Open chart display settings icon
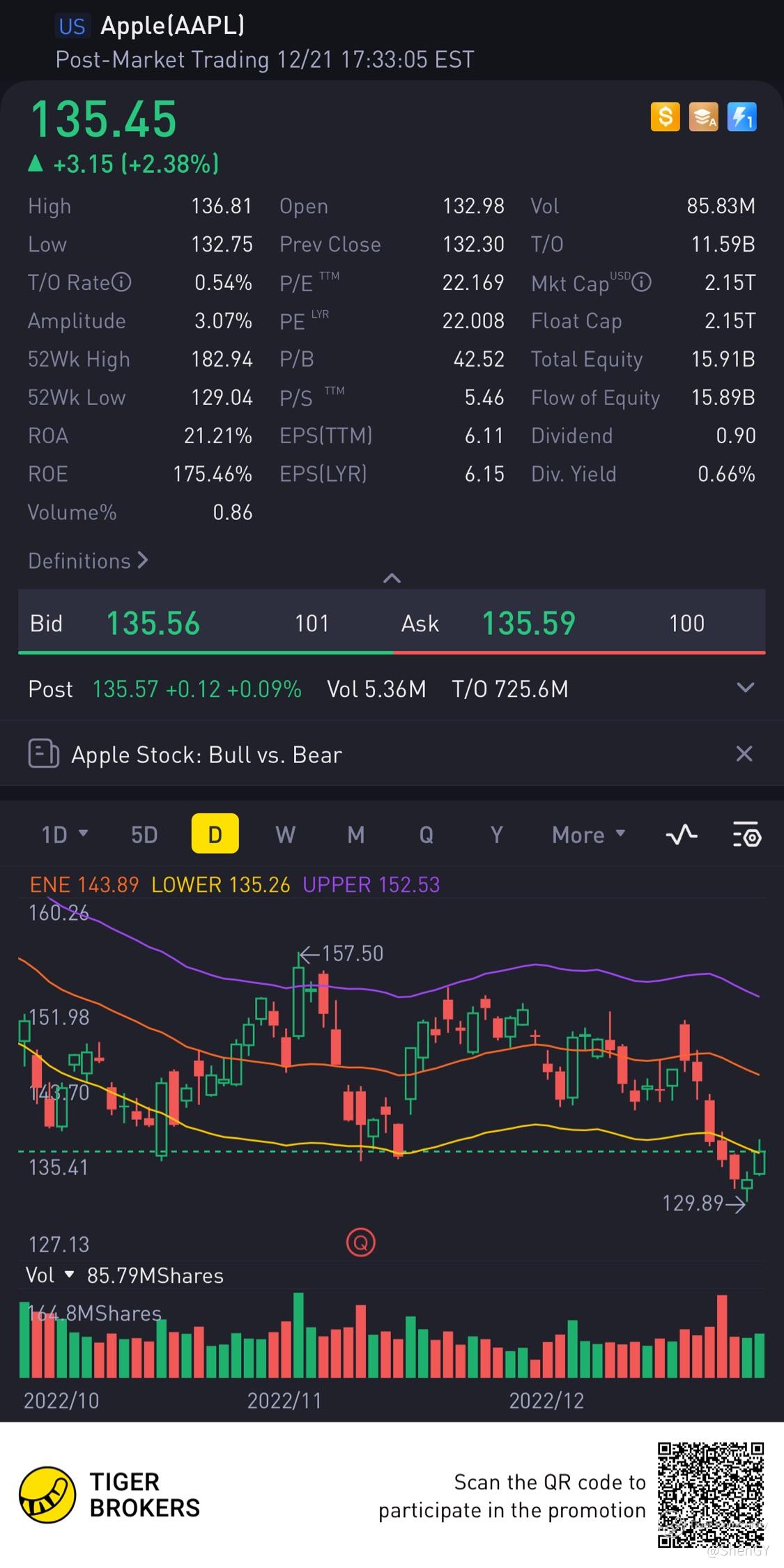784x1568 pixels. (x=747, y=834)
